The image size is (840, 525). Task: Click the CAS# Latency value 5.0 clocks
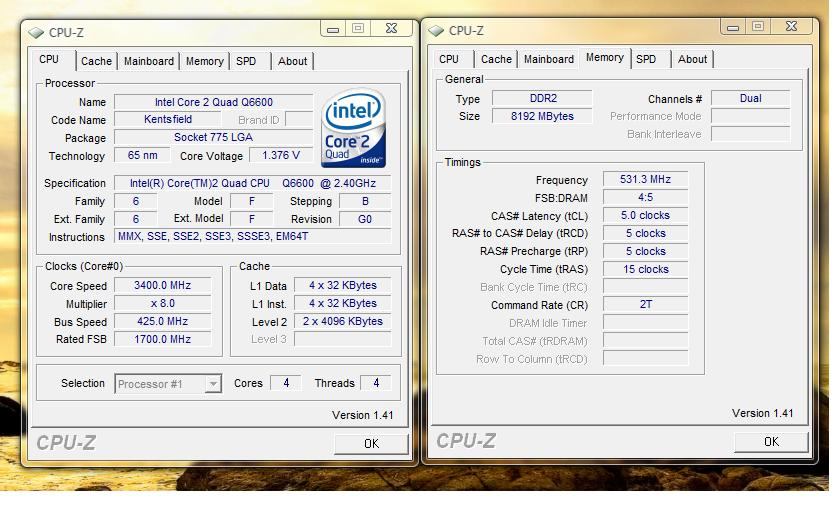tap(646, 215)
